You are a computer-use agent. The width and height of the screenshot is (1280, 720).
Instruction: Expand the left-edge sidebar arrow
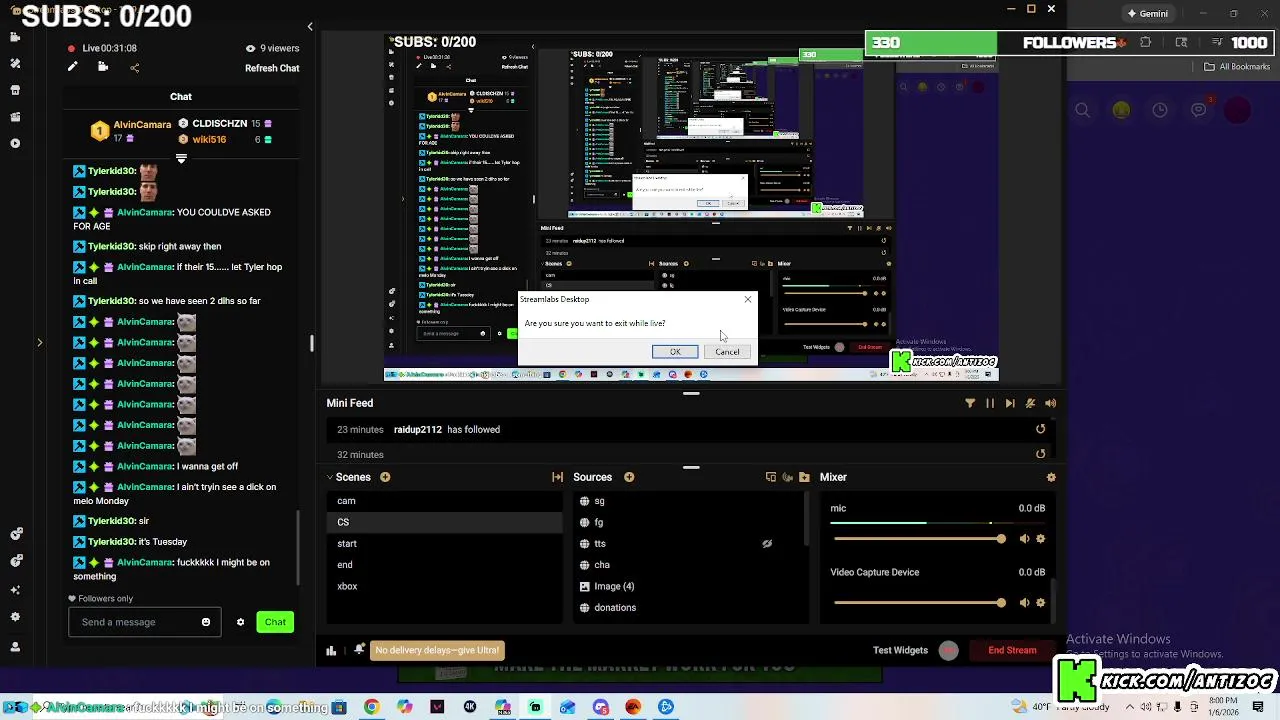click(x=40, y=343)
